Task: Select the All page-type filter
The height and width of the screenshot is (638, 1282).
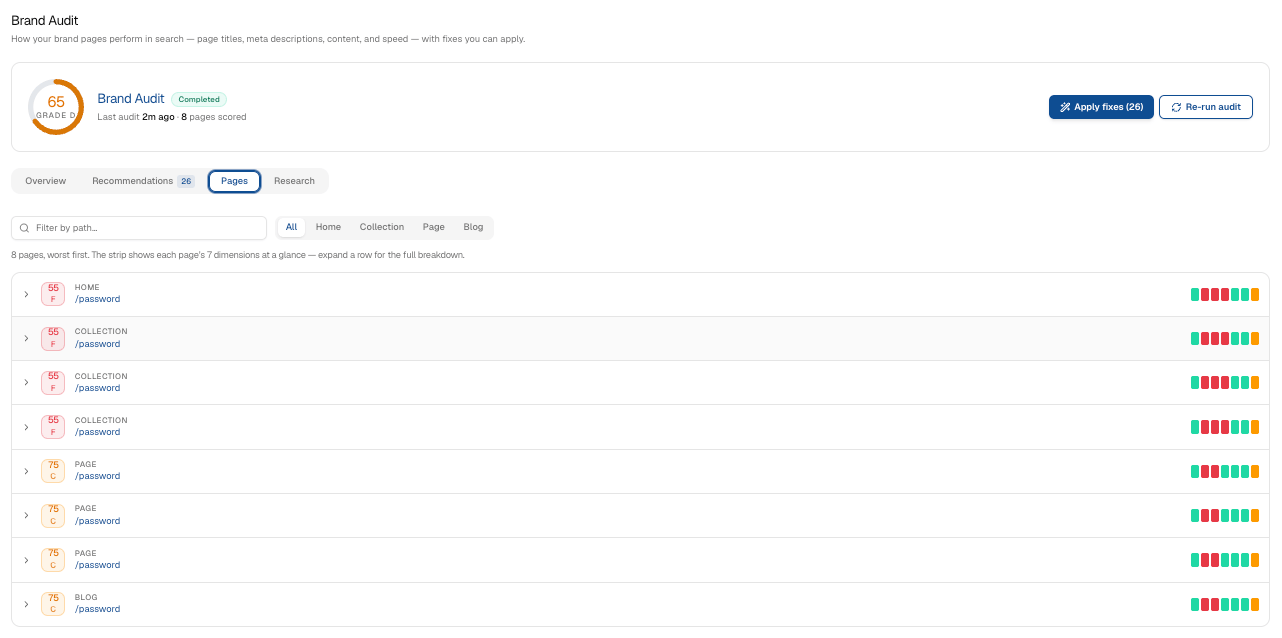Action: [291, 227]
